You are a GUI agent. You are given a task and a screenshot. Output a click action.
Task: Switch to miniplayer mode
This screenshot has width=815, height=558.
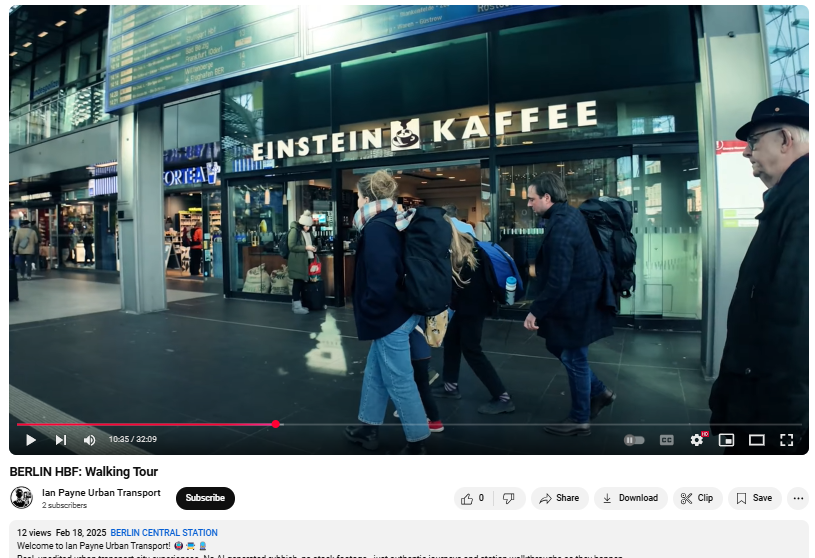(726, 440)
